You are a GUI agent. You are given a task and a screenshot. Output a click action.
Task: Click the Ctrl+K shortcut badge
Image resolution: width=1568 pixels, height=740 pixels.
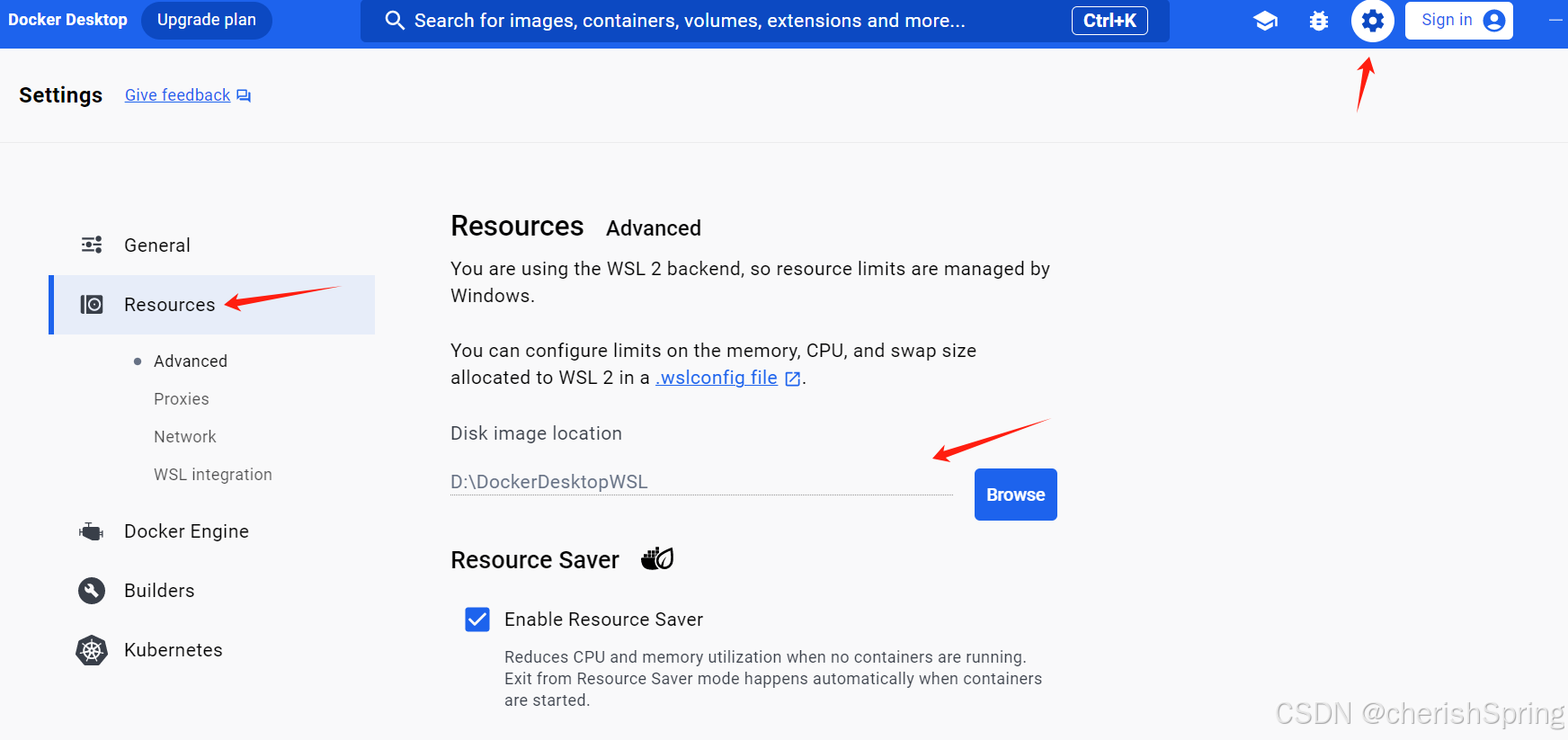click(1109, 21)
